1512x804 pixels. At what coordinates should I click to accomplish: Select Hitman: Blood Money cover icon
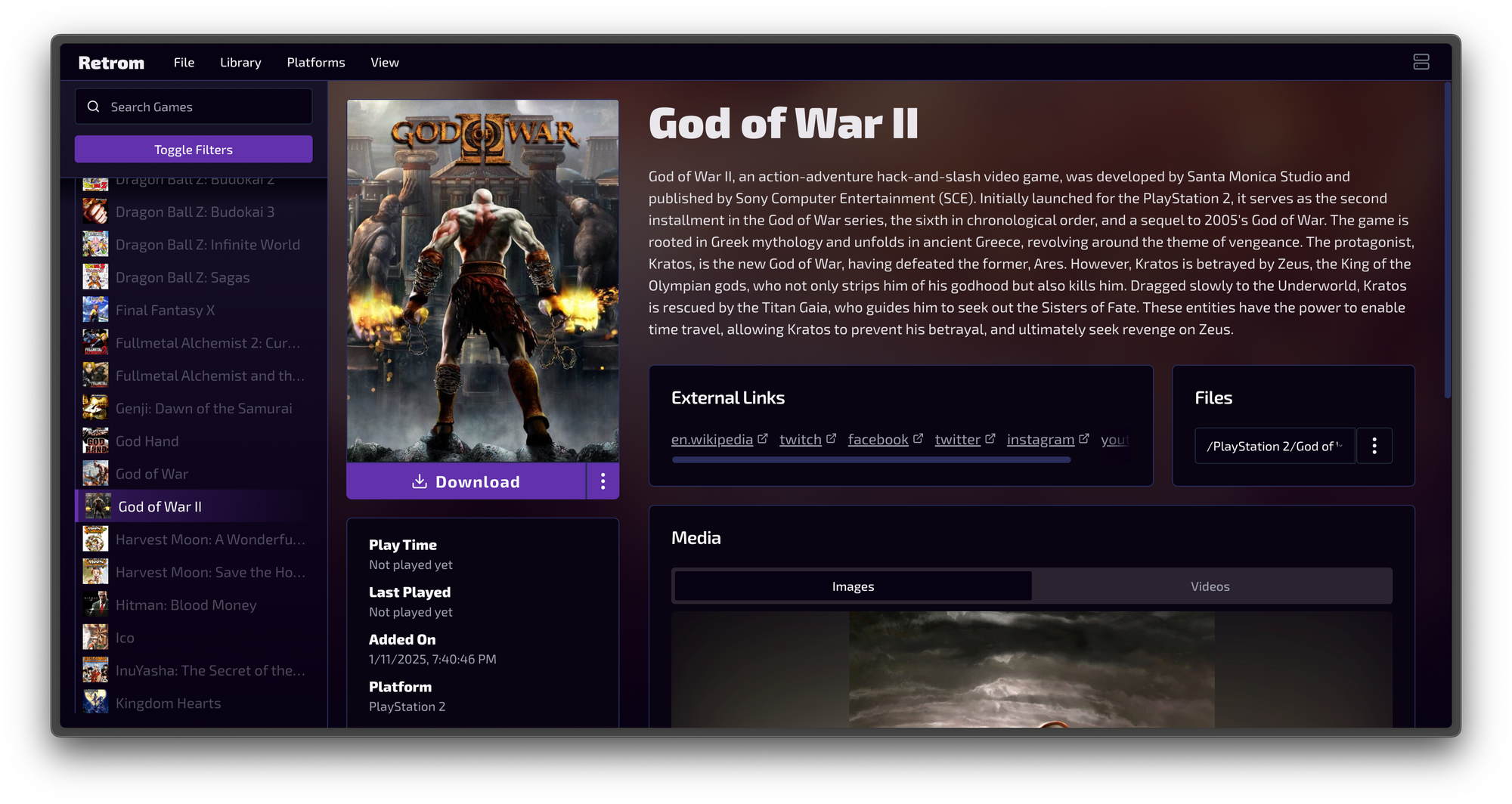click(x=95, y=605)
